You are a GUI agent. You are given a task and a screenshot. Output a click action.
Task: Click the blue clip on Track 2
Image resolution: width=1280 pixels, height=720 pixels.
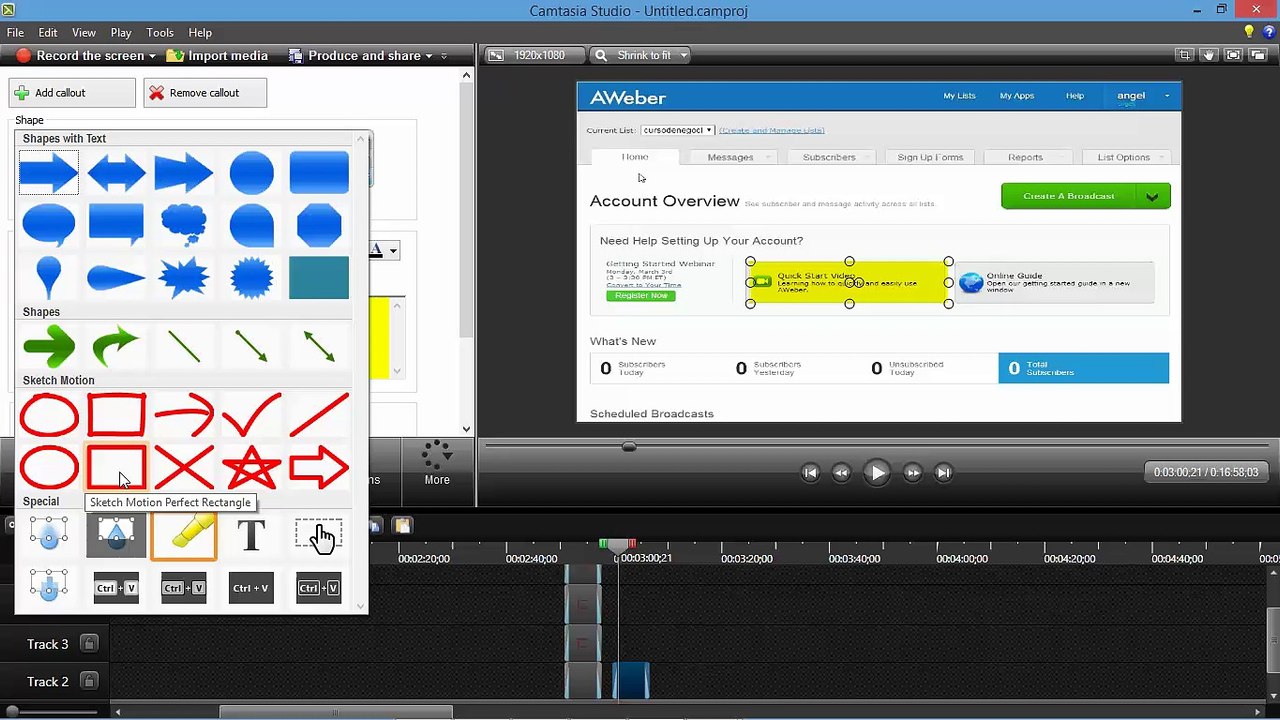tap(630, 681)
